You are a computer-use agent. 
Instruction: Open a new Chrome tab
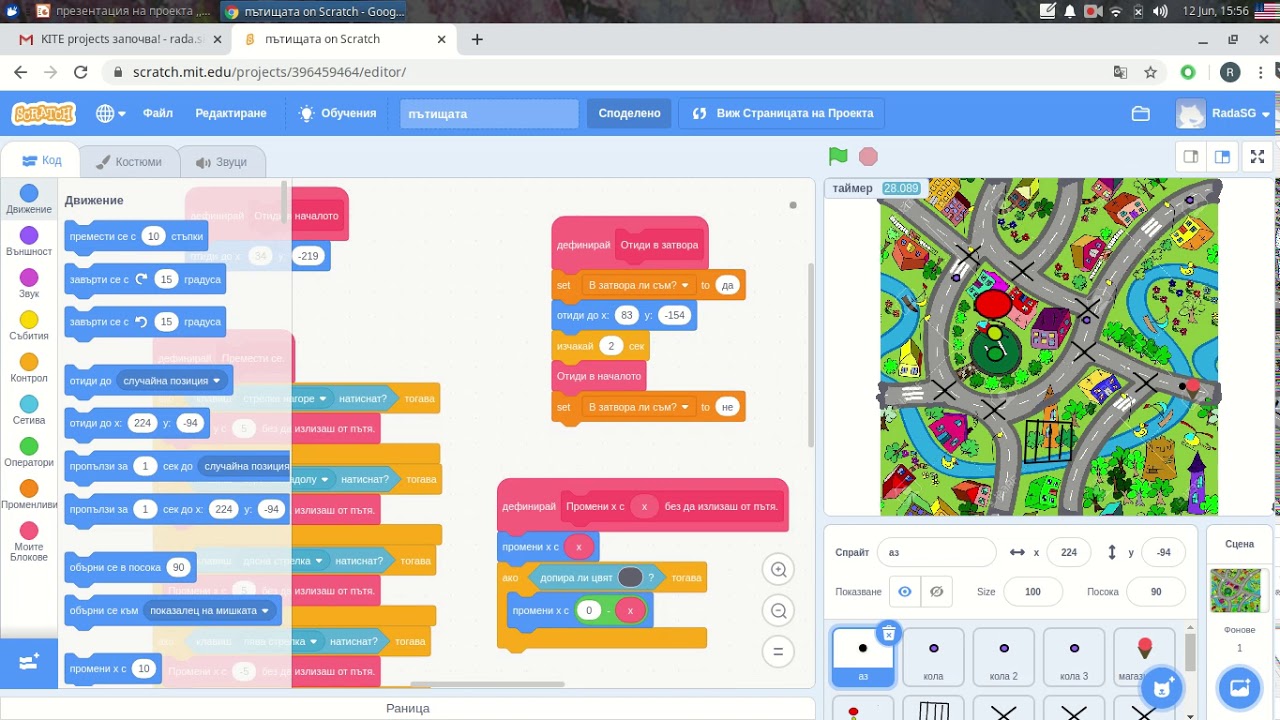tap(477, 39)
